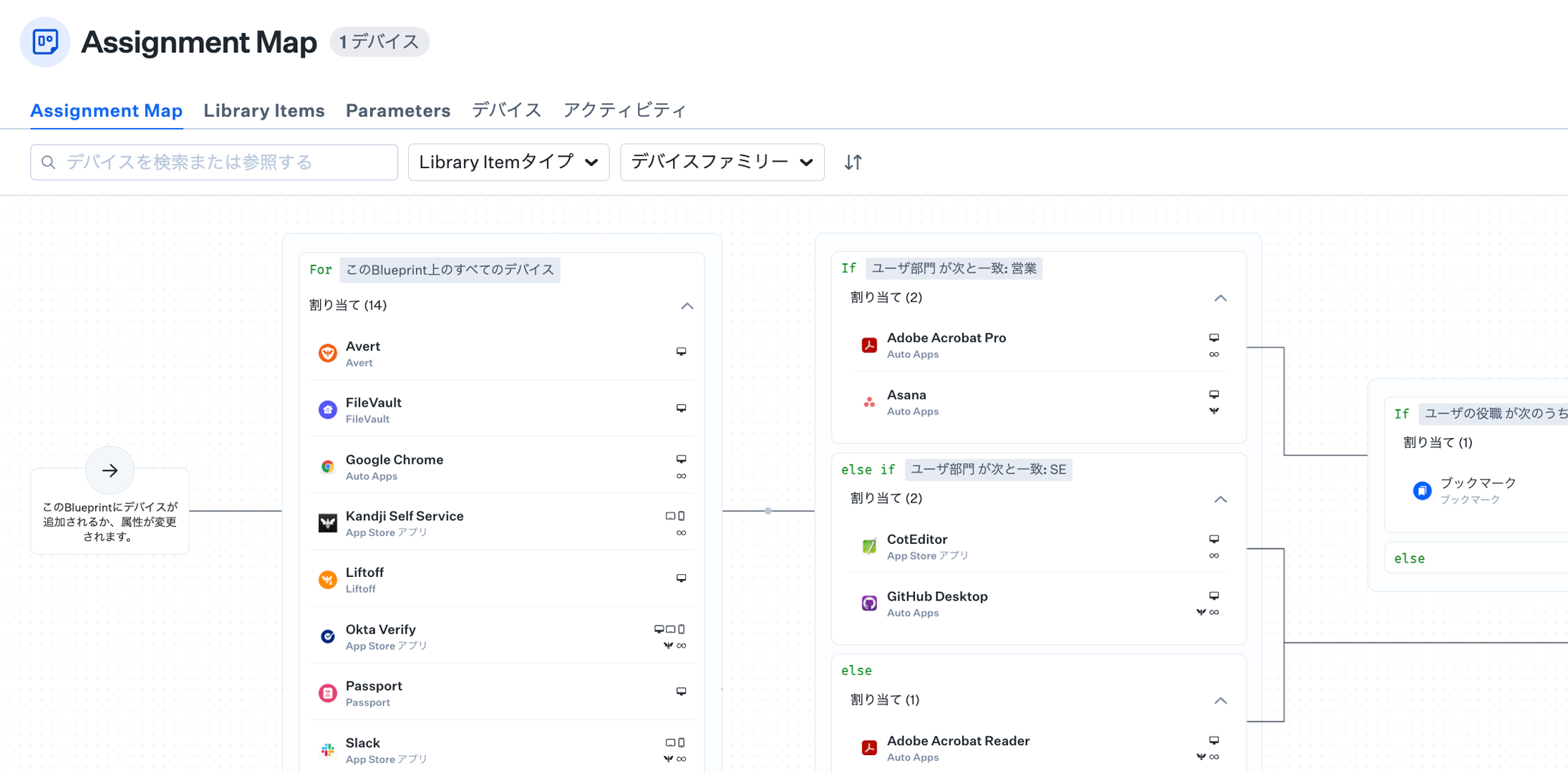1568x773 pixels.
Task: Click the CotEditor App Store icon
Action: (x=868, y=546)
